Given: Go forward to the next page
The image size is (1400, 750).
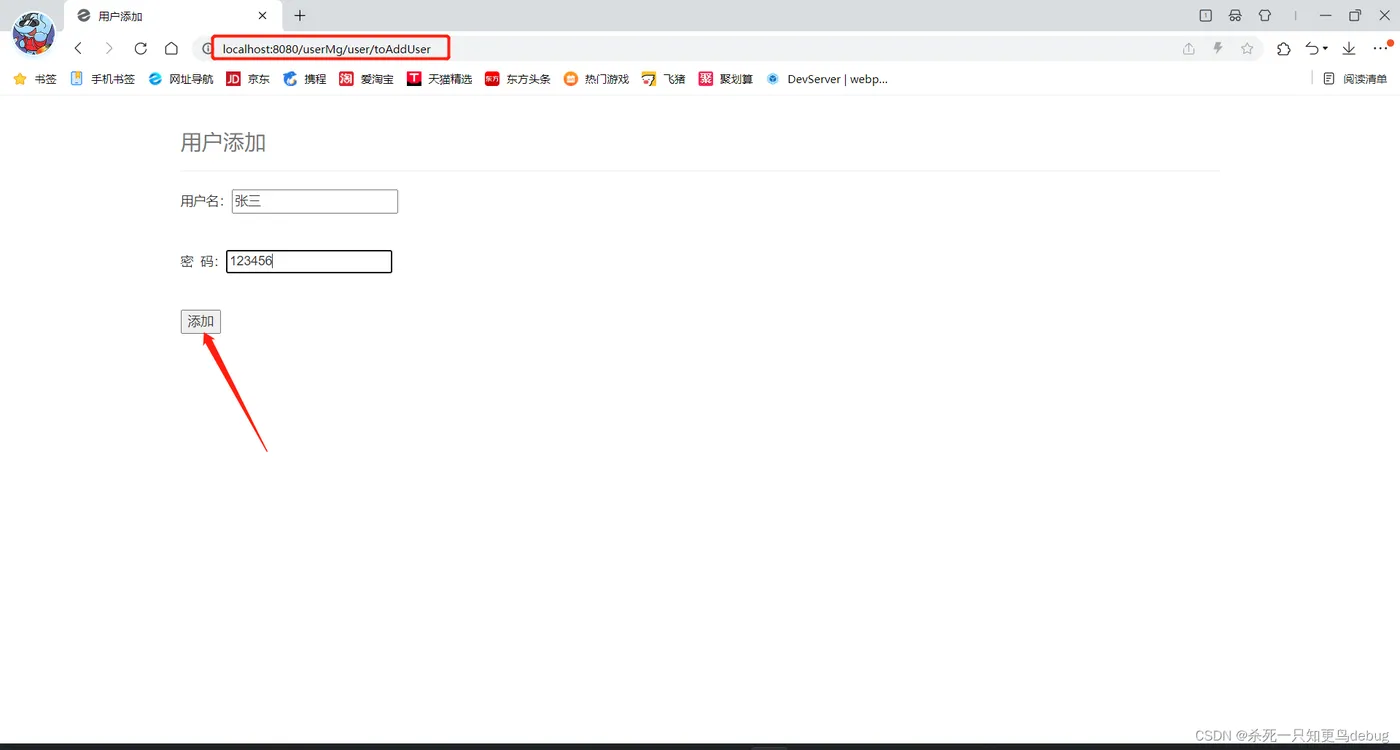Looking at the screenshot, I should click(109, 48).
